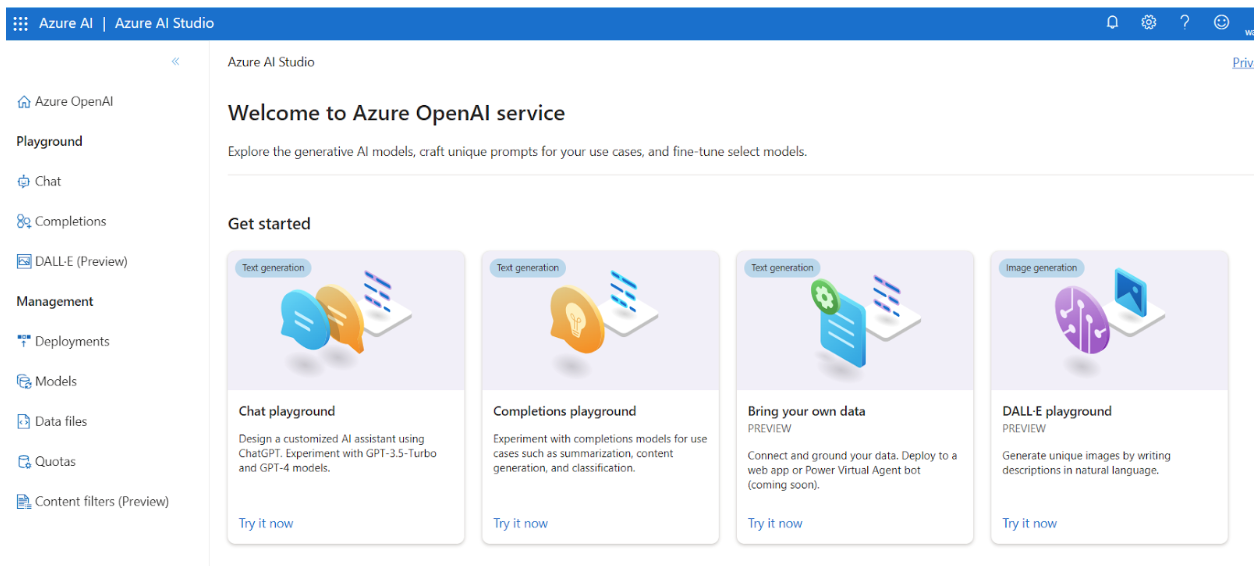Image resolution: width=1259 pixels, height=566 pixels.
Task: Open Completions in the Playground menu
Action: (x=70, y=221)
